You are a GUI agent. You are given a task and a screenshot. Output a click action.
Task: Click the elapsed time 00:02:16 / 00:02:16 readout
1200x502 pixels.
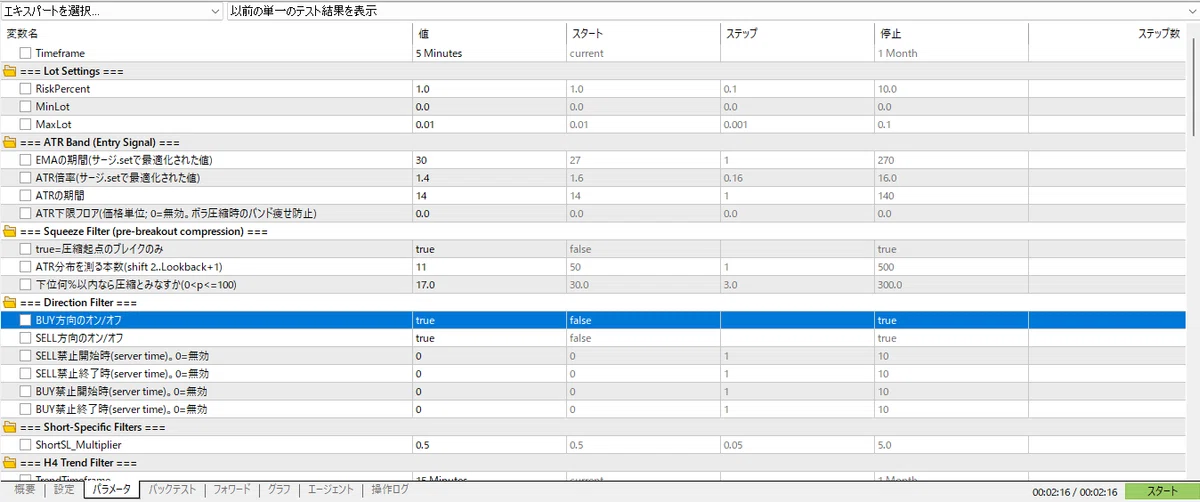click(x=1074, y=491)
